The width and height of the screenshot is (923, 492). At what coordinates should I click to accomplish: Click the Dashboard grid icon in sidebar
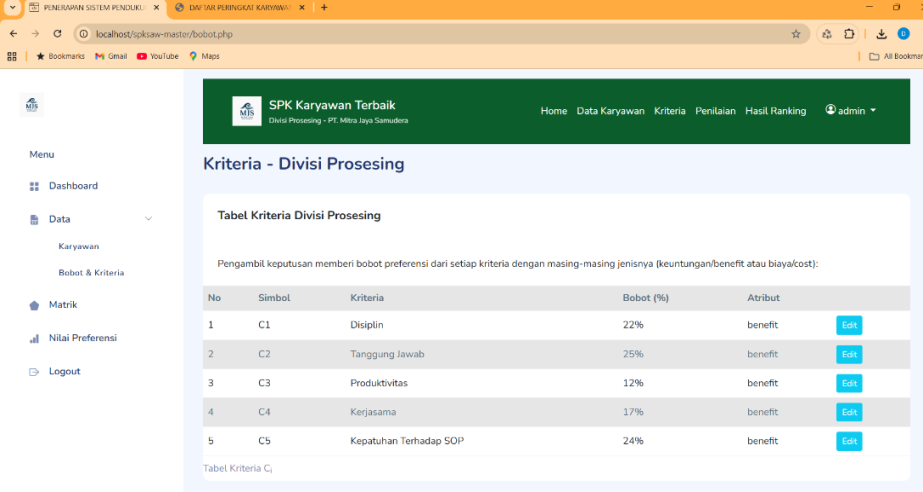(34, 186)
